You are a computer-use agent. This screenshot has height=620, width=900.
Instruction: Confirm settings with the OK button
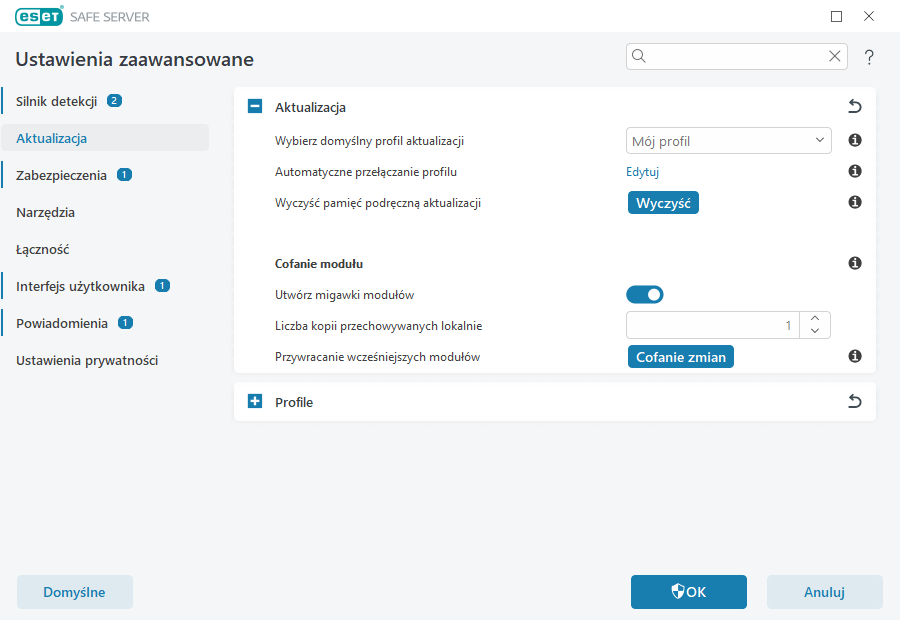[x=688, y=592]
